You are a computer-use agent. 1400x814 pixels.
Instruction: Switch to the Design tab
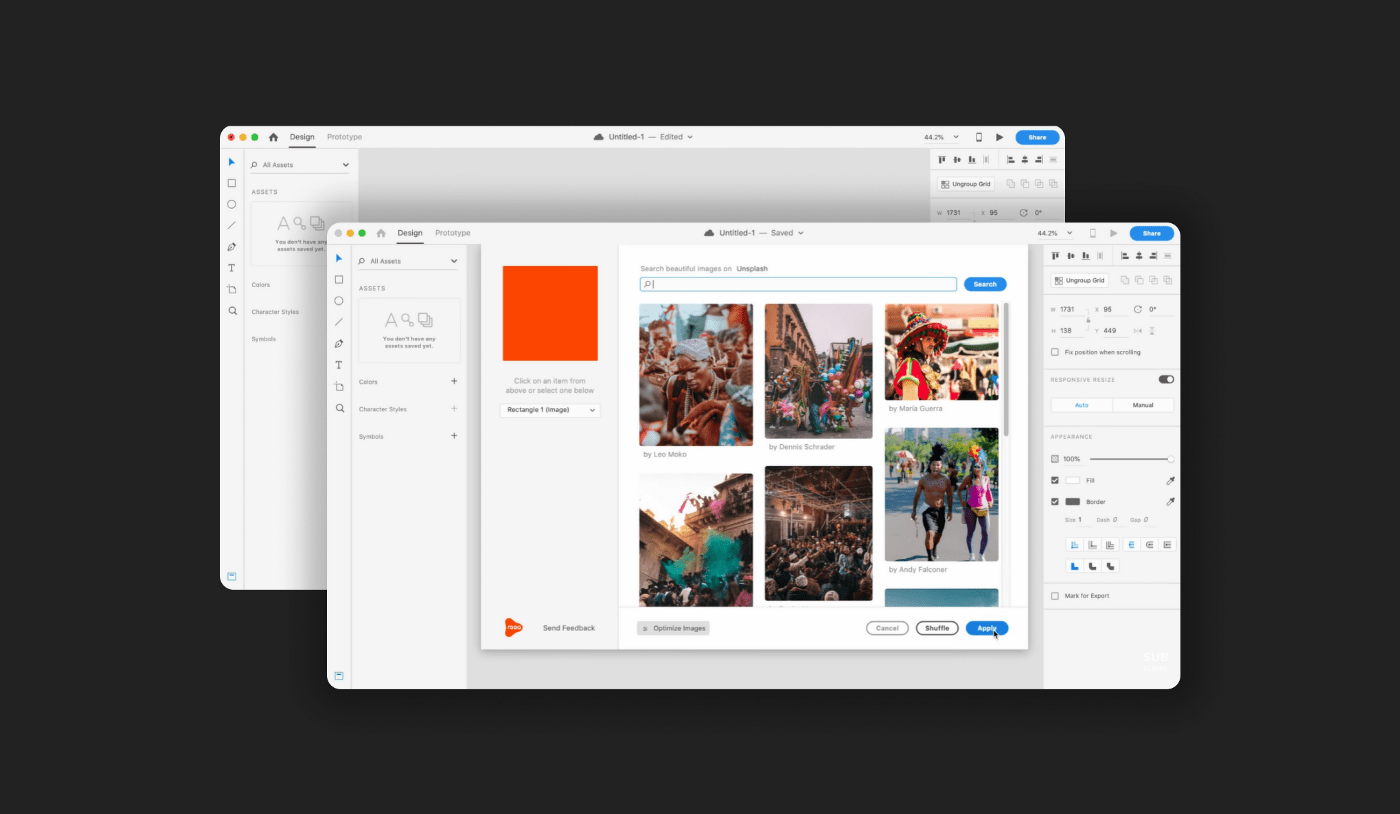[x=410, y=232]
